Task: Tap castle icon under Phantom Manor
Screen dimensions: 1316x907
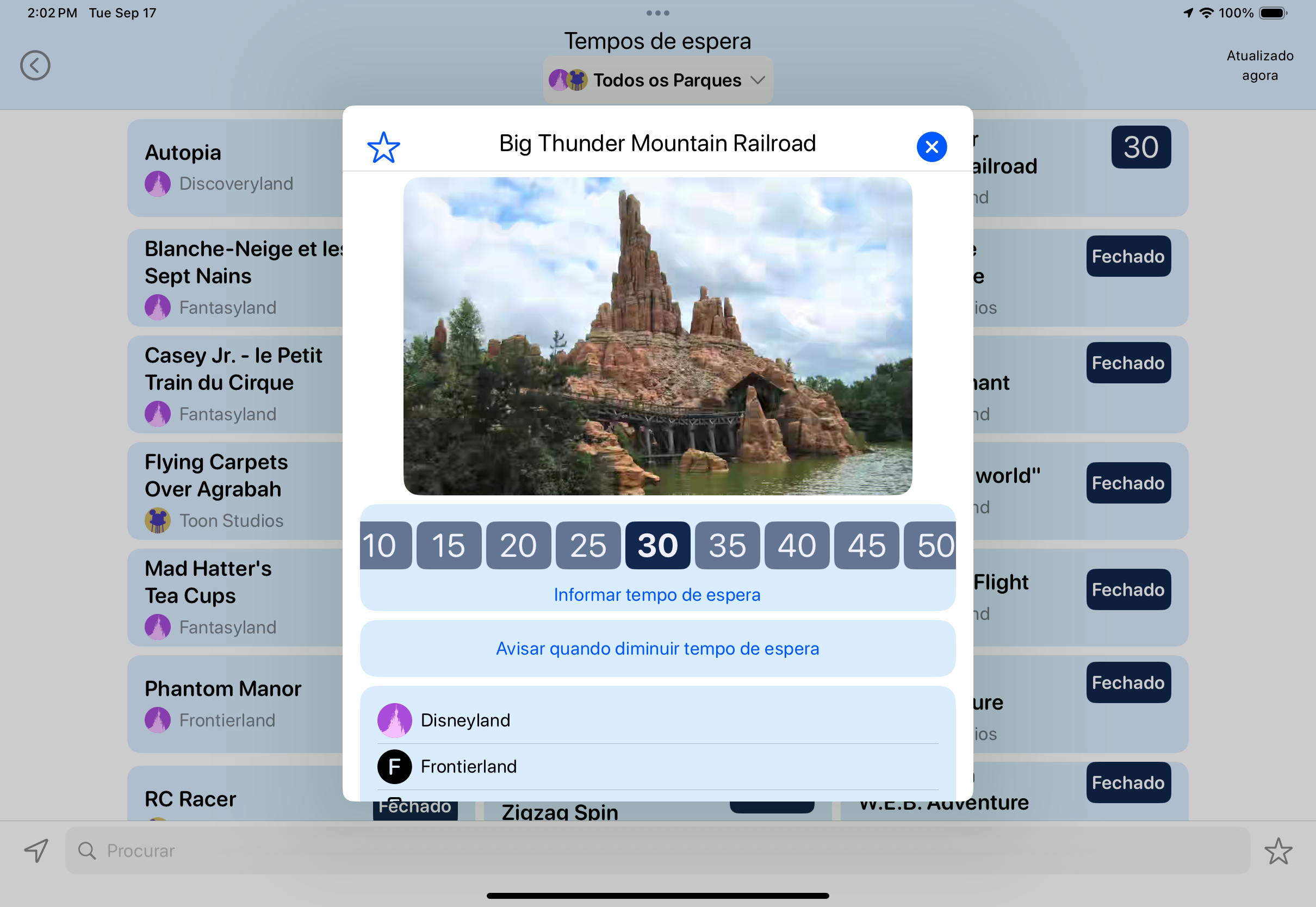Action: click(x=157, y=720)
